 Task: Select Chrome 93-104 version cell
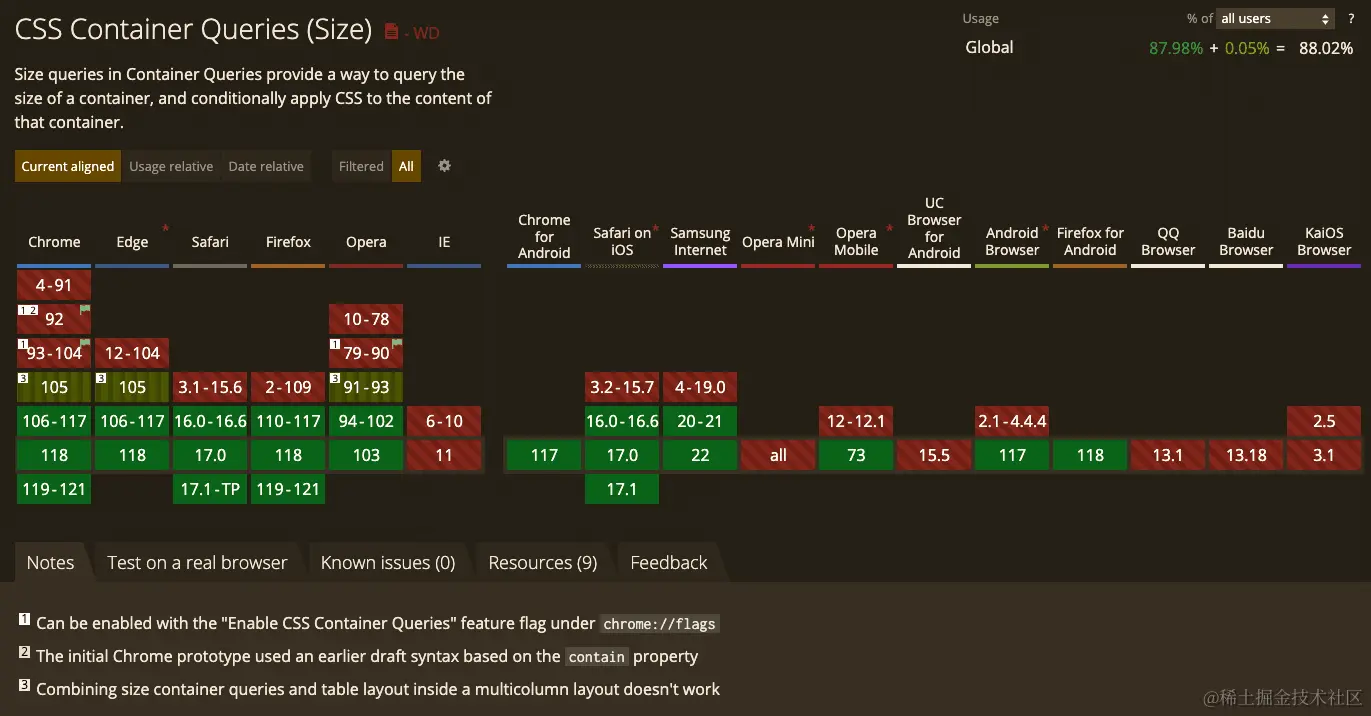tap(54, 353)
